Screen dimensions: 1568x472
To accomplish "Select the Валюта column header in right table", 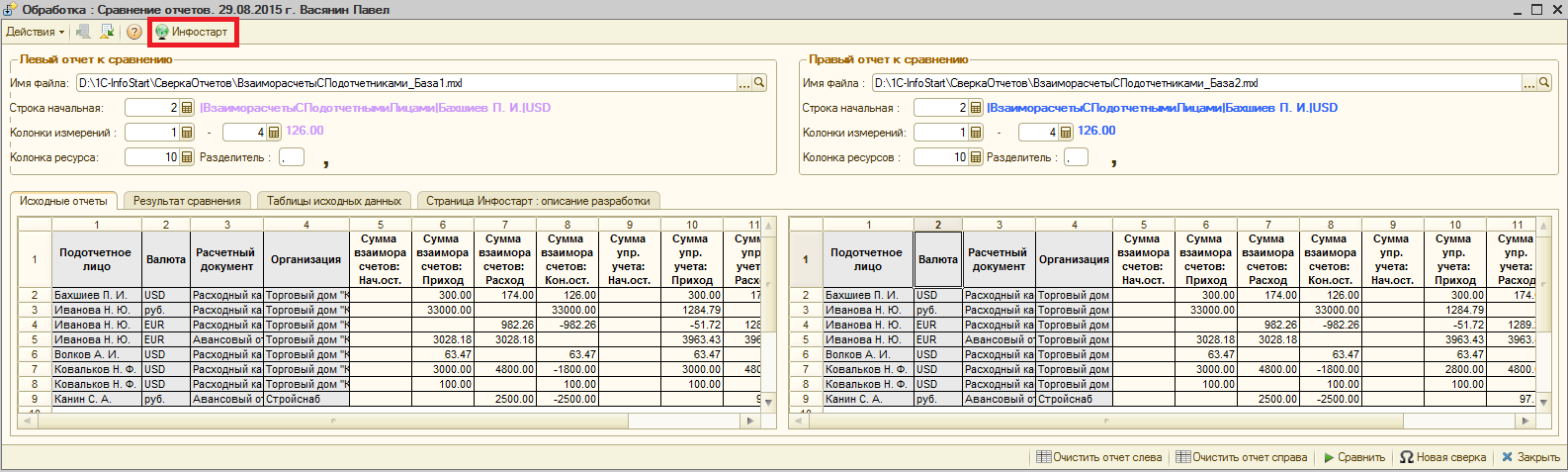I will [937, 259].
